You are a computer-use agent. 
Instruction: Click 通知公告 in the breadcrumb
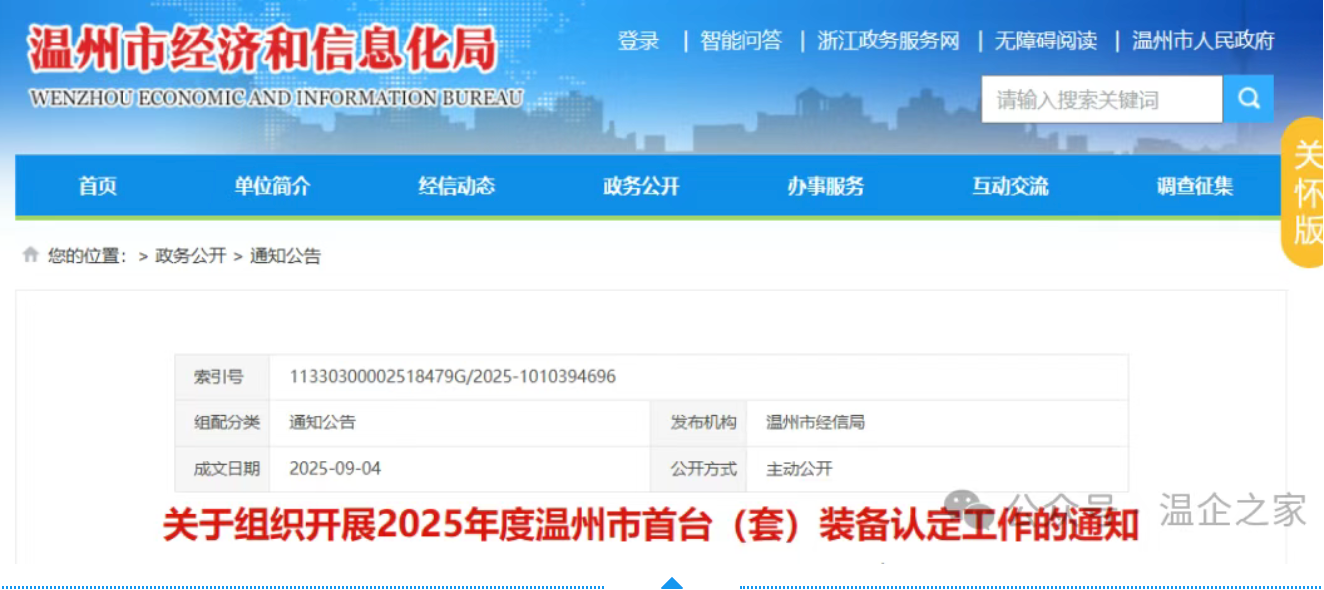(285, 256)
